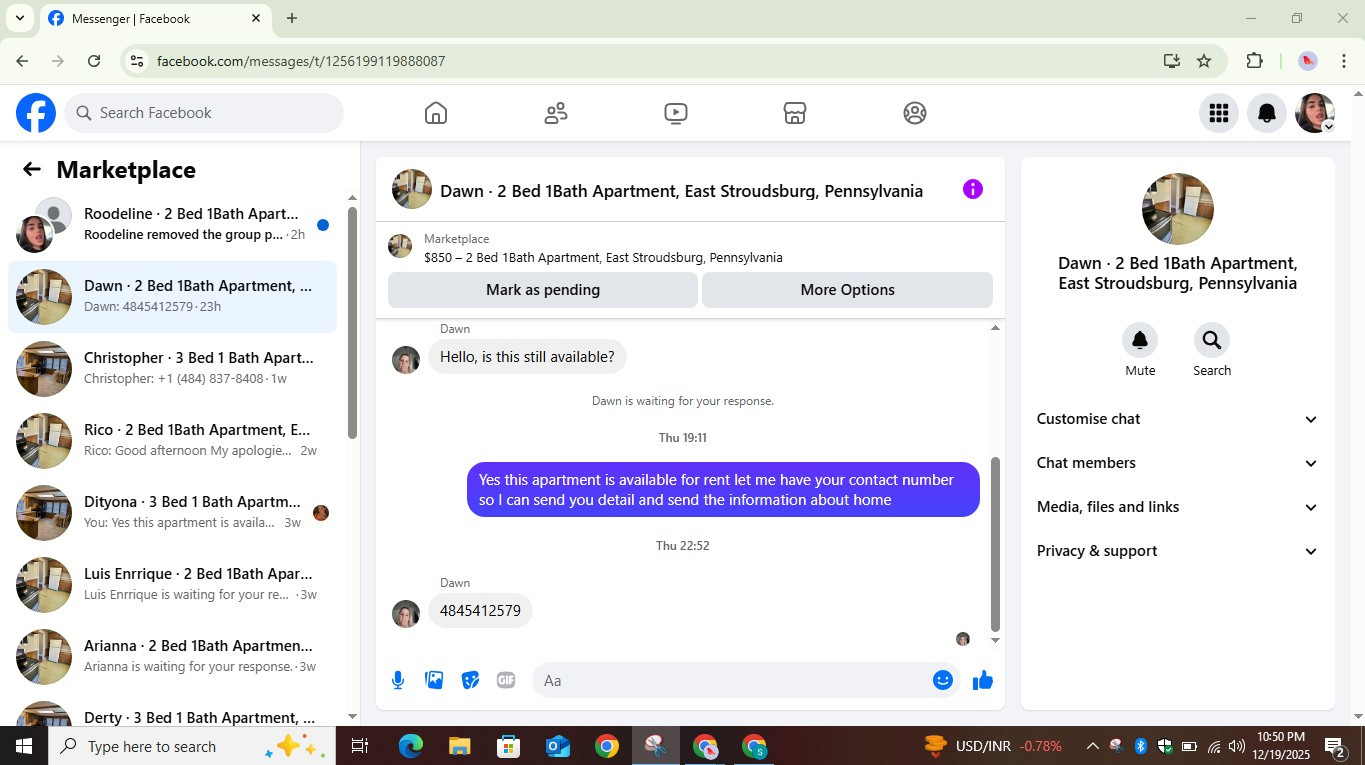
Task: Open Christopher 3 Bed conversation
Action: tap(173, 368)
